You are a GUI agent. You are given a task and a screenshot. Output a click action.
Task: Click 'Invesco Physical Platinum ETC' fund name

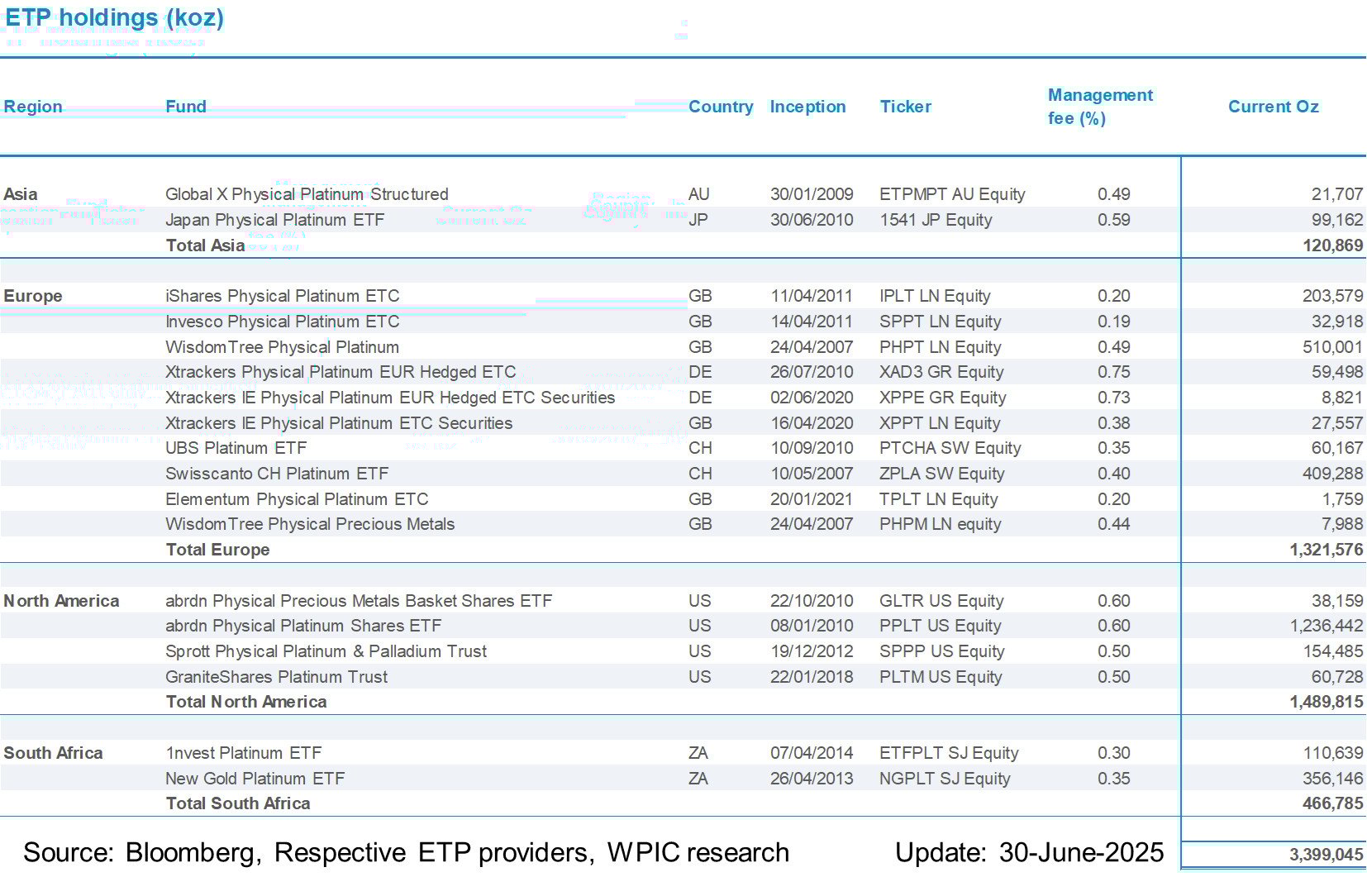(282, 322)
